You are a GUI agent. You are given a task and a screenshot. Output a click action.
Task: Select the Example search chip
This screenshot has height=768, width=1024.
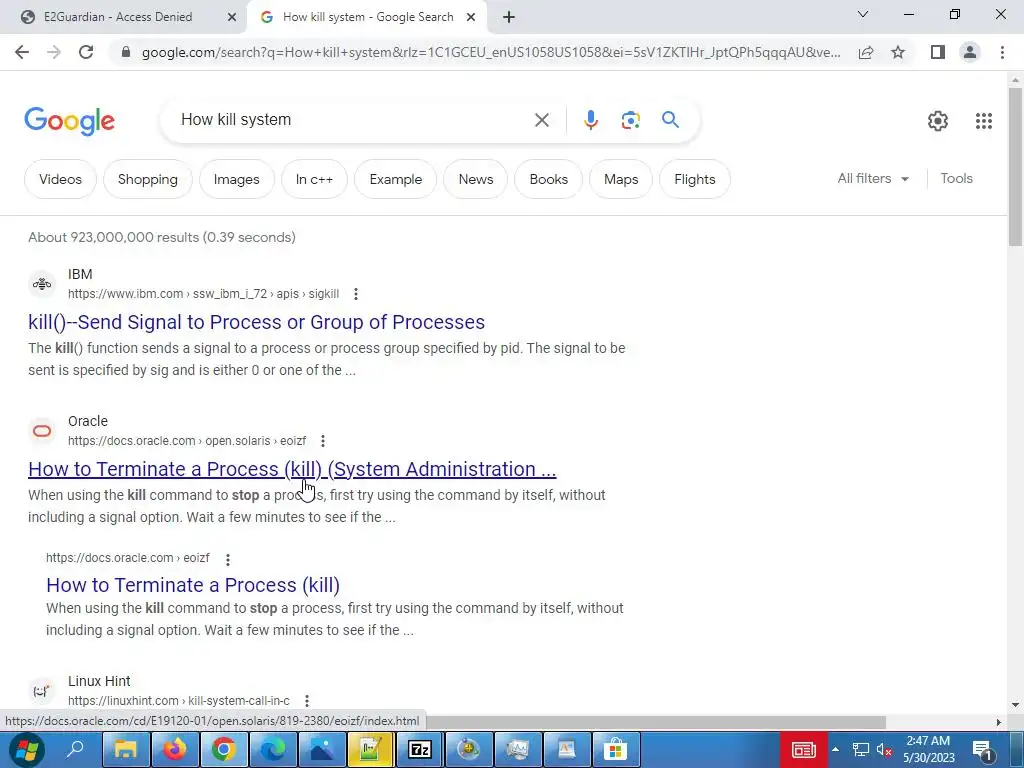pos(396,179)
